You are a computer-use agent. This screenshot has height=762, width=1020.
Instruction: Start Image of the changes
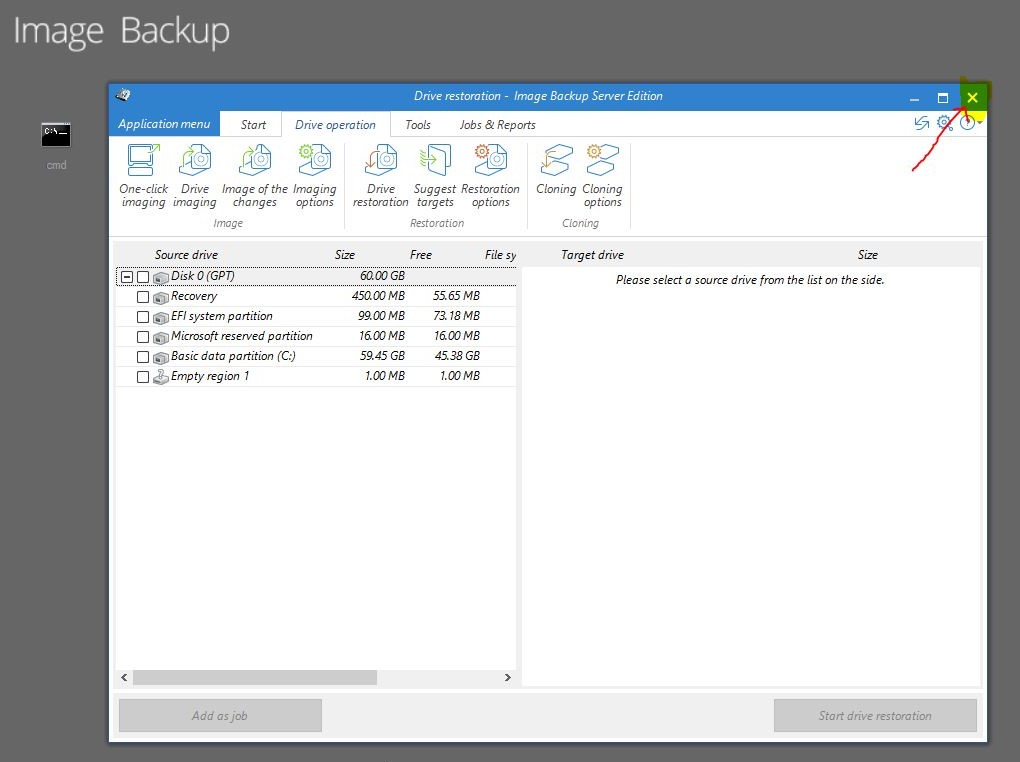tap(254, 176)
